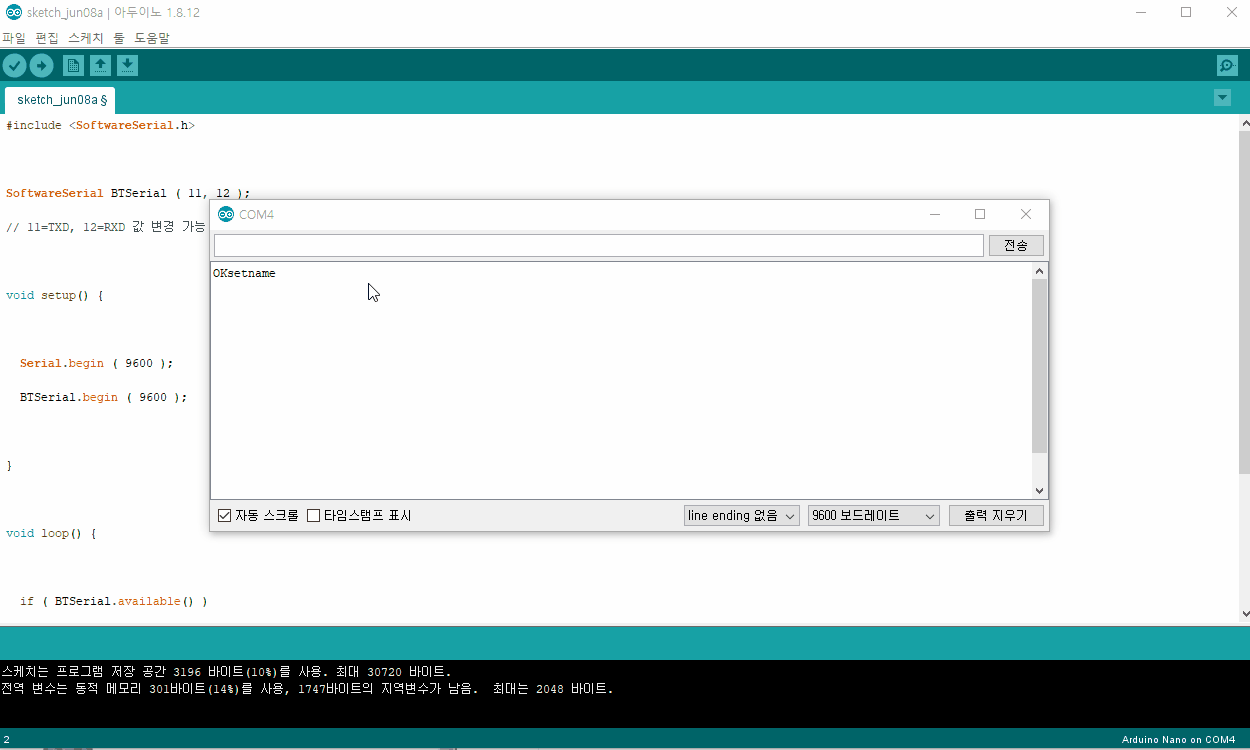Save sketch with the Save icon
Screen dimensions: 1250x750
click(x=127, y=66)
